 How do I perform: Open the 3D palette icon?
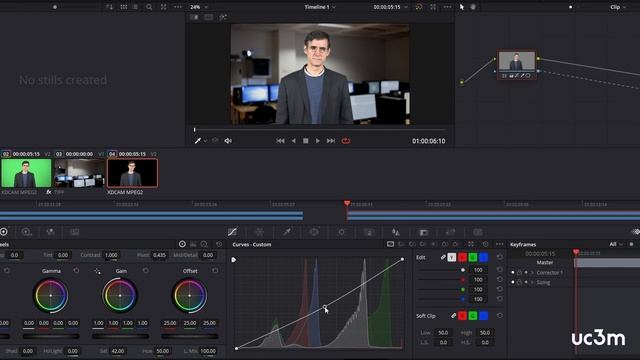point(478,232)
